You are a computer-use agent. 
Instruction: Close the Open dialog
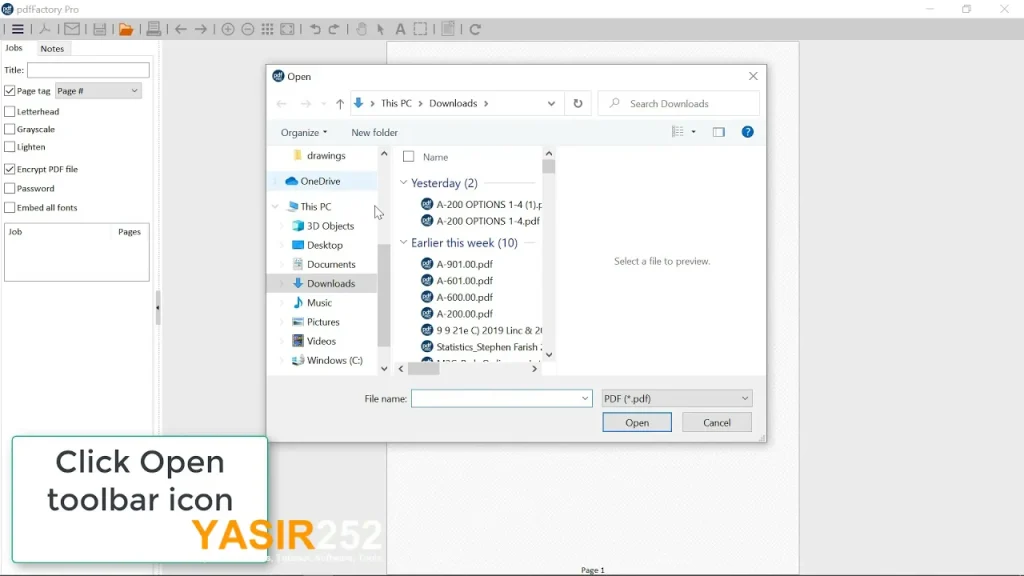753,76
